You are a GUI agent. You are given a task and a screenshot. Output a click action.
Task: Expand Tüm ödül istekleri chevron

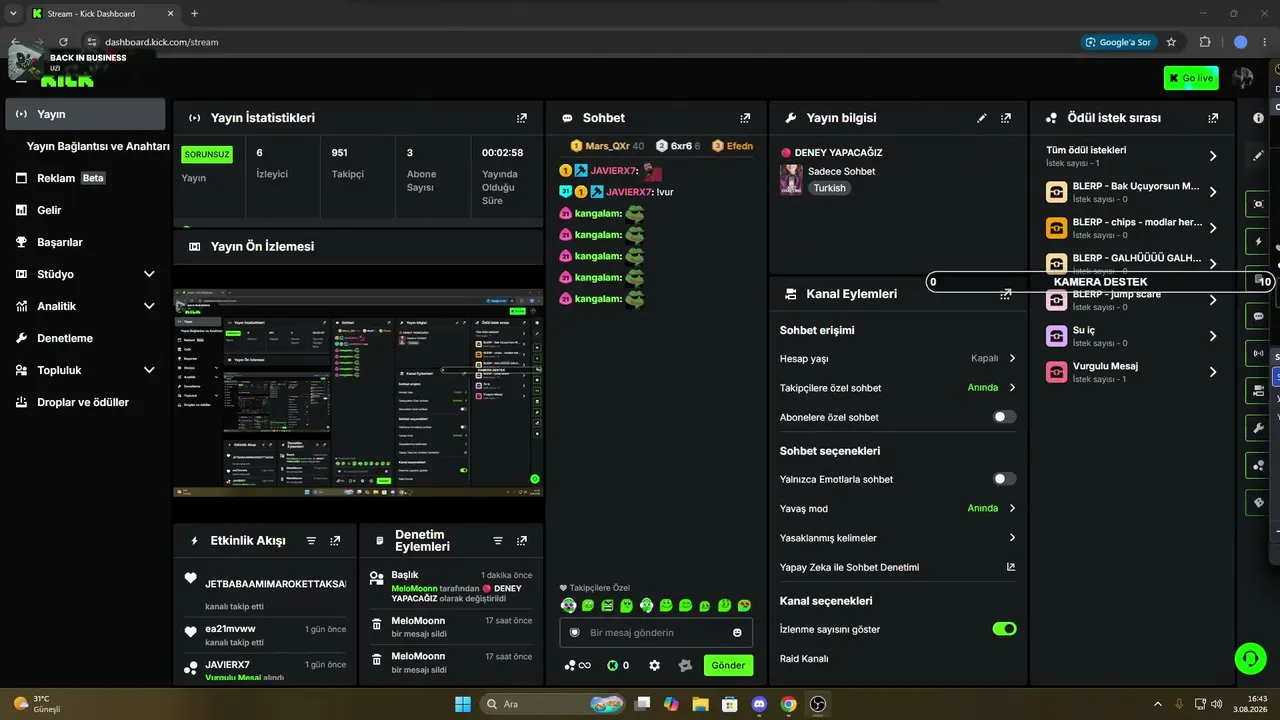[1213, 156]
